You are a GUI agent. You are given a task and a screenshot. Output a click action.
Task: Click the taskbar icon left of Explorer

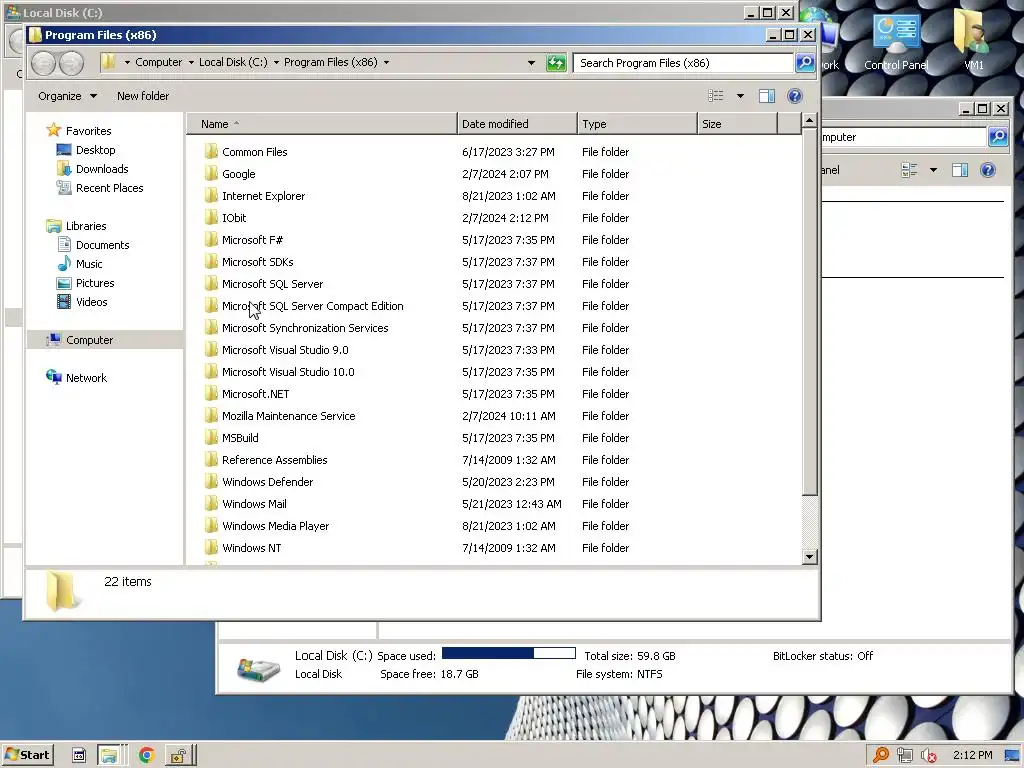click(78, 756)
